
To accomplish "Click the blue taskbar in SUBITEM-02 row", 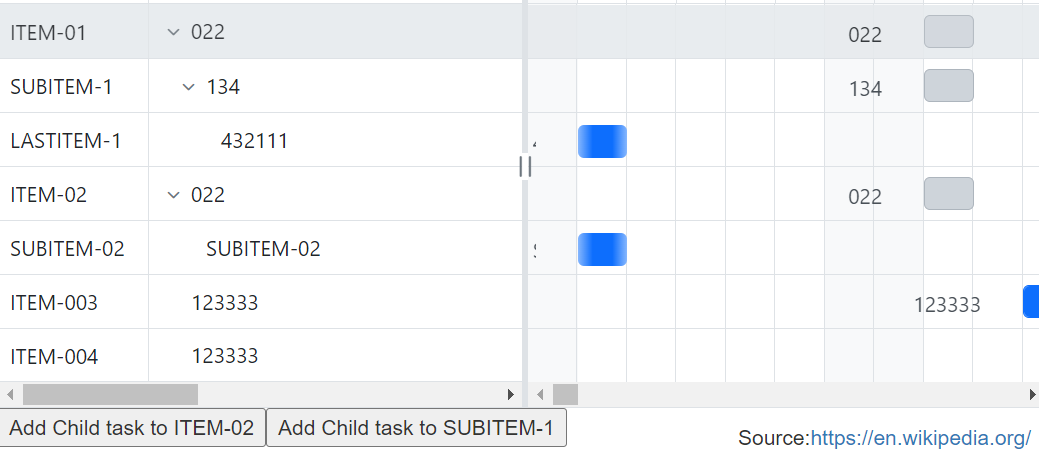I will (602, 249).
